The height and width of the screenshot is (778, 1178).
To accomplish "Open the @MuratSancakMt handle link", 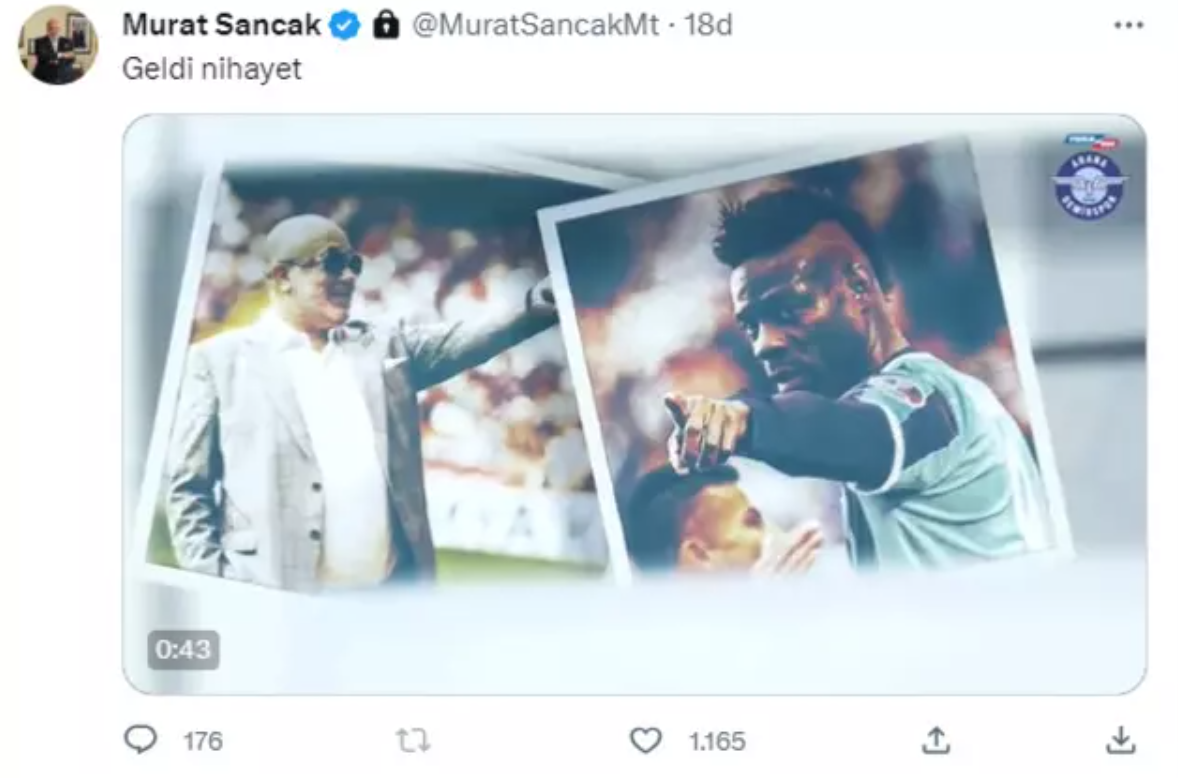I will click(535, 26).
